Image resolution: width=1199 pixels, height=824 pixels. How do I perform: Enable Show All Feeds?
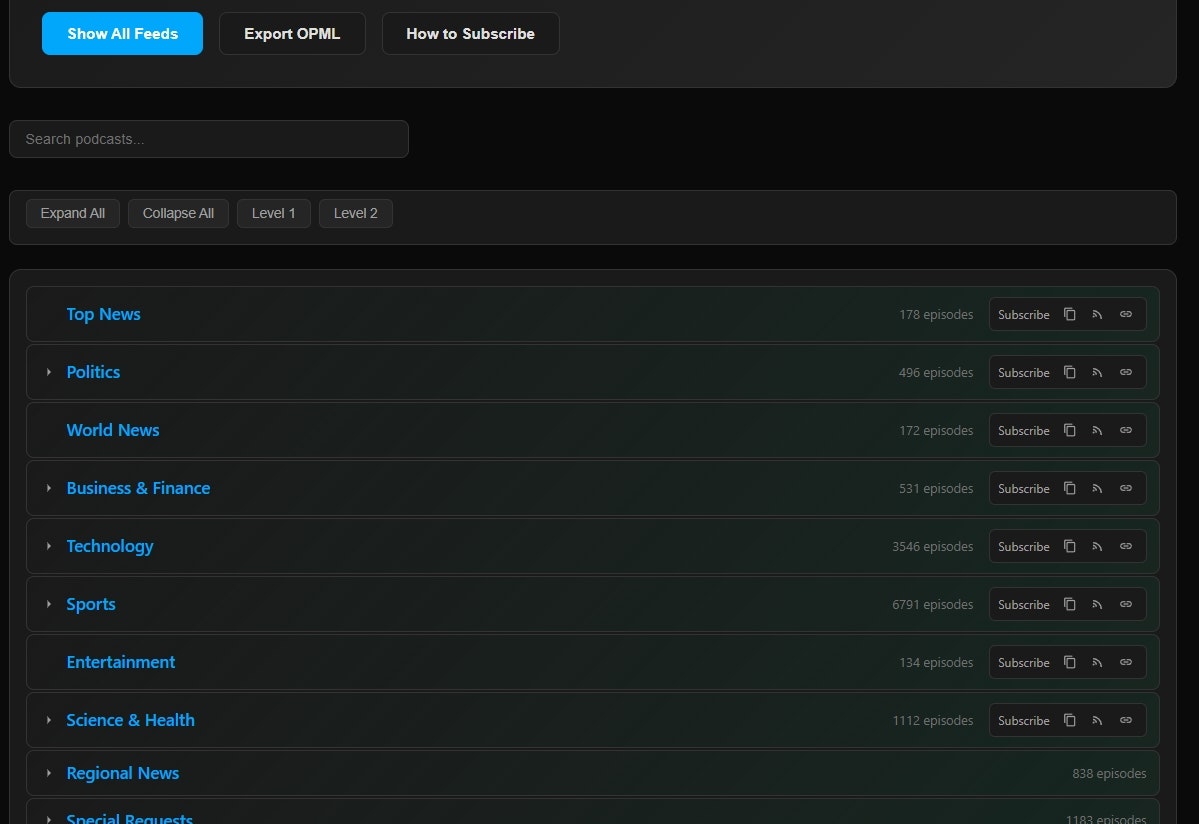(x=122, y=33)
